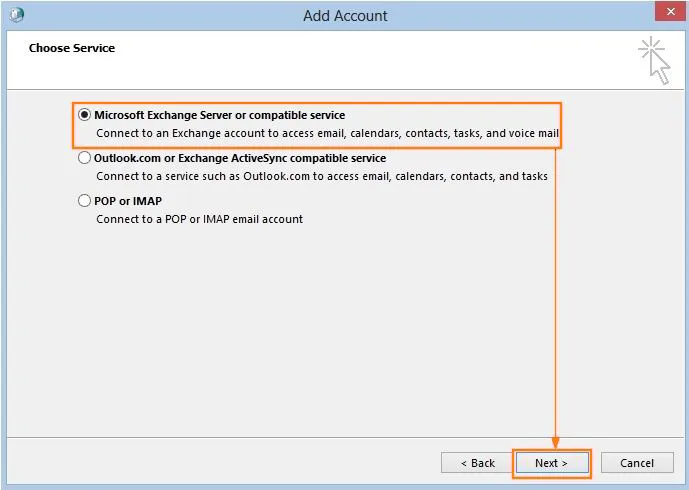Viewport: 689px width, 490px height.
Task: Select Microsoft Exchange Server radio button
Action: [85, 115]
